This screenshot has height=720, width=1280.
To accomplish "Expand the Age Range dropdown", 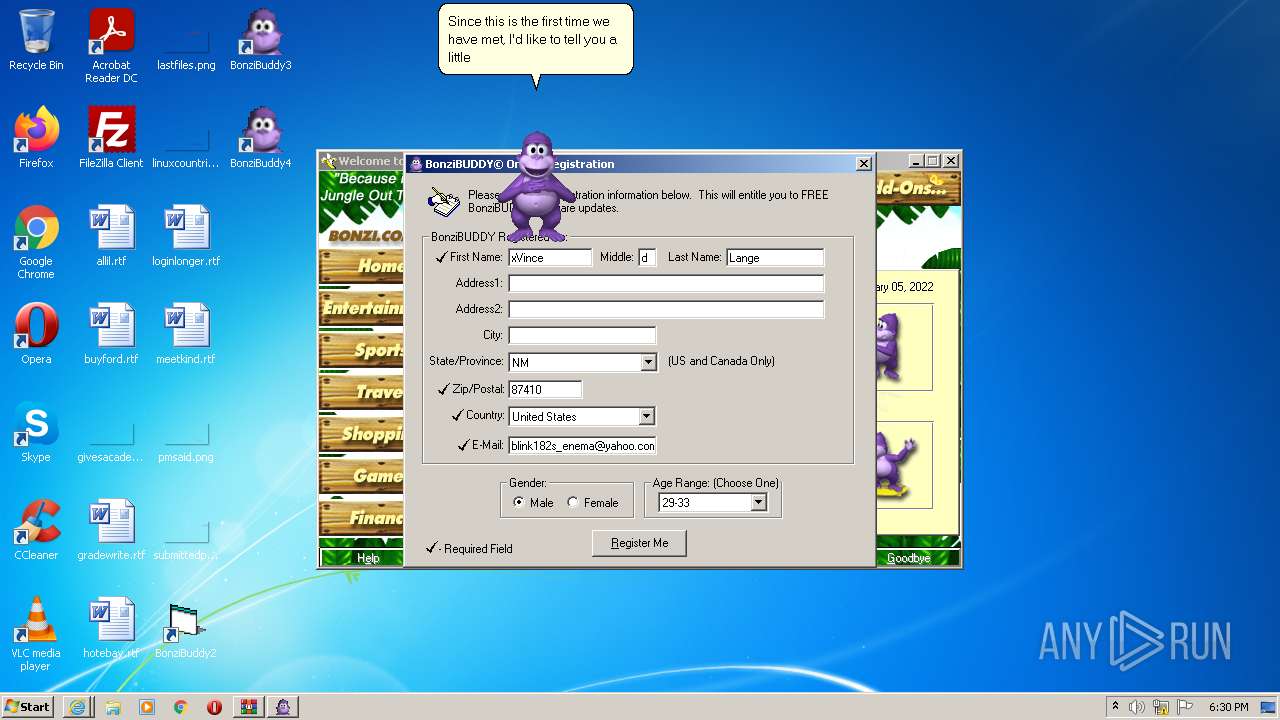I will pyautogui.click(x=758, y=502).
